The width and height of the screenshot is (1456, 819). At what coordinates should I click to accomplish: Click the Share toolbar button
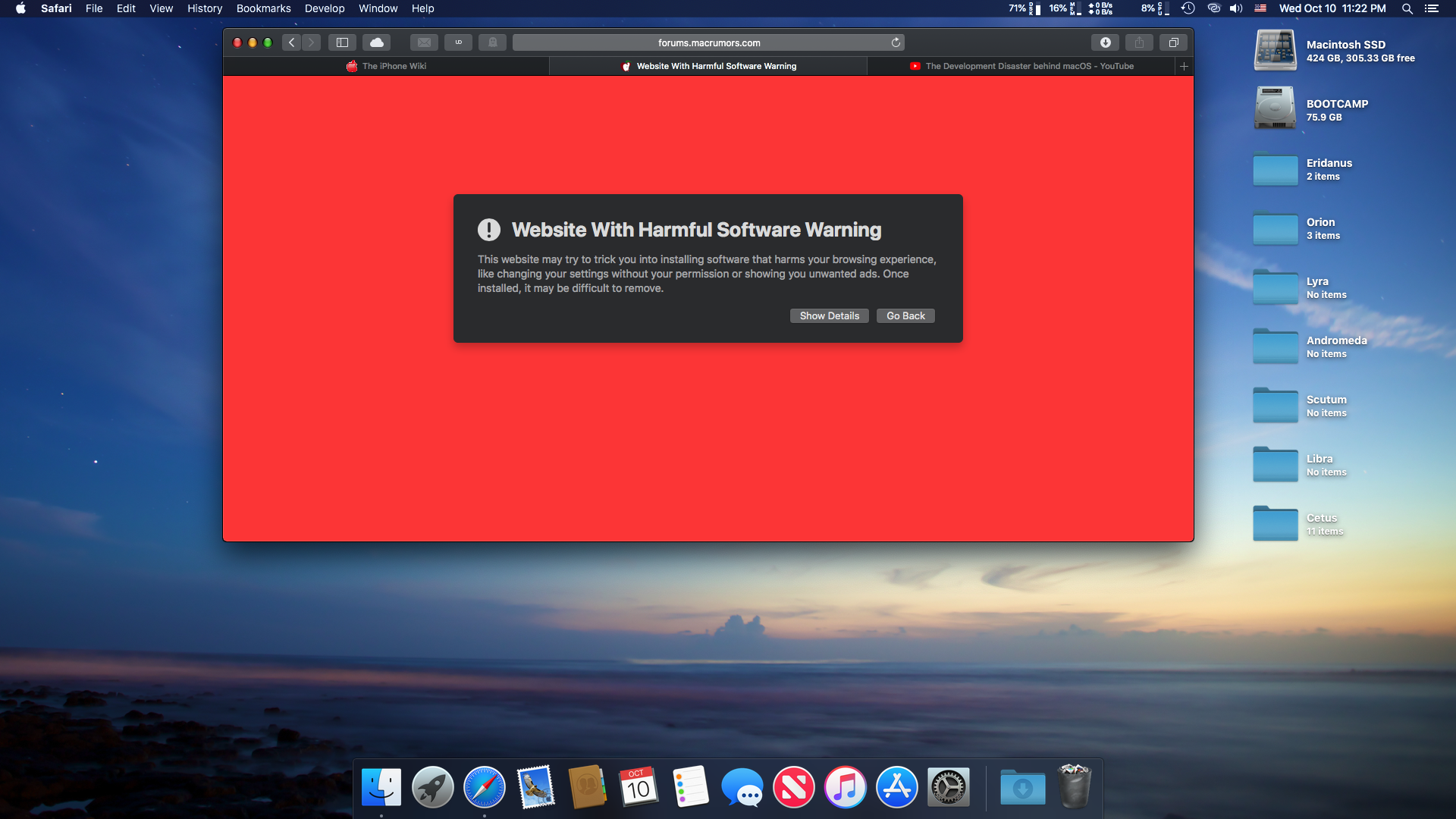1139,42
